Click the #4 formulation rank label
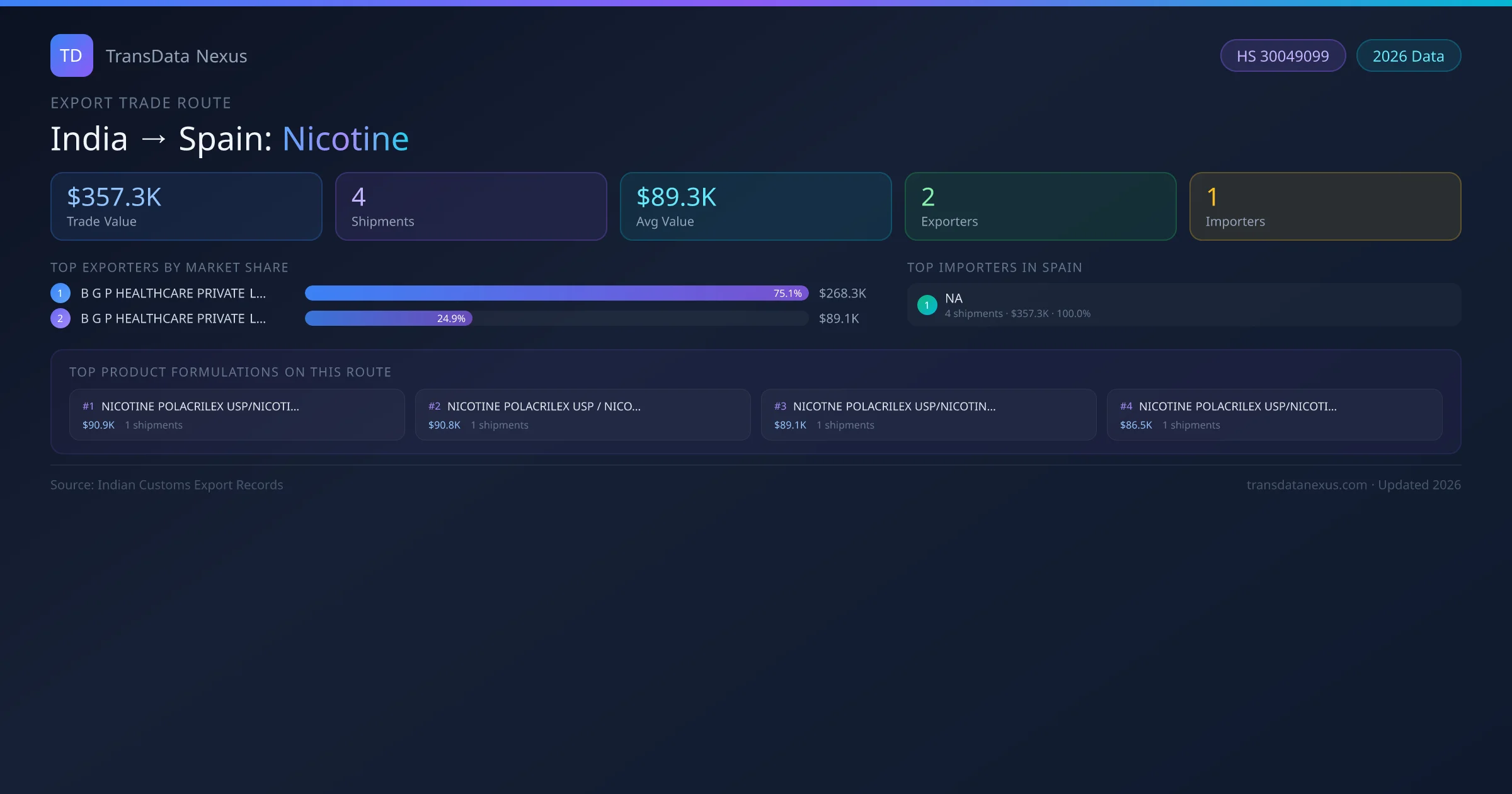 point(1126,406)
